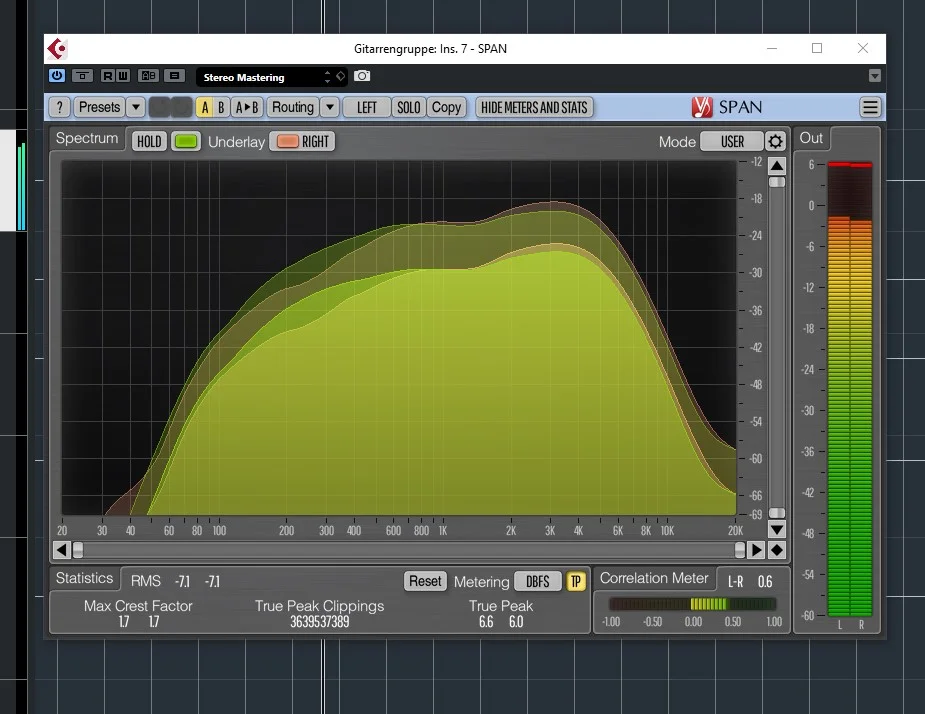Image resolution: width=925 pixels, height=714 pixels.
Task: Click HIDE METERS AND STATS button
Action: [x=534, y=107]
